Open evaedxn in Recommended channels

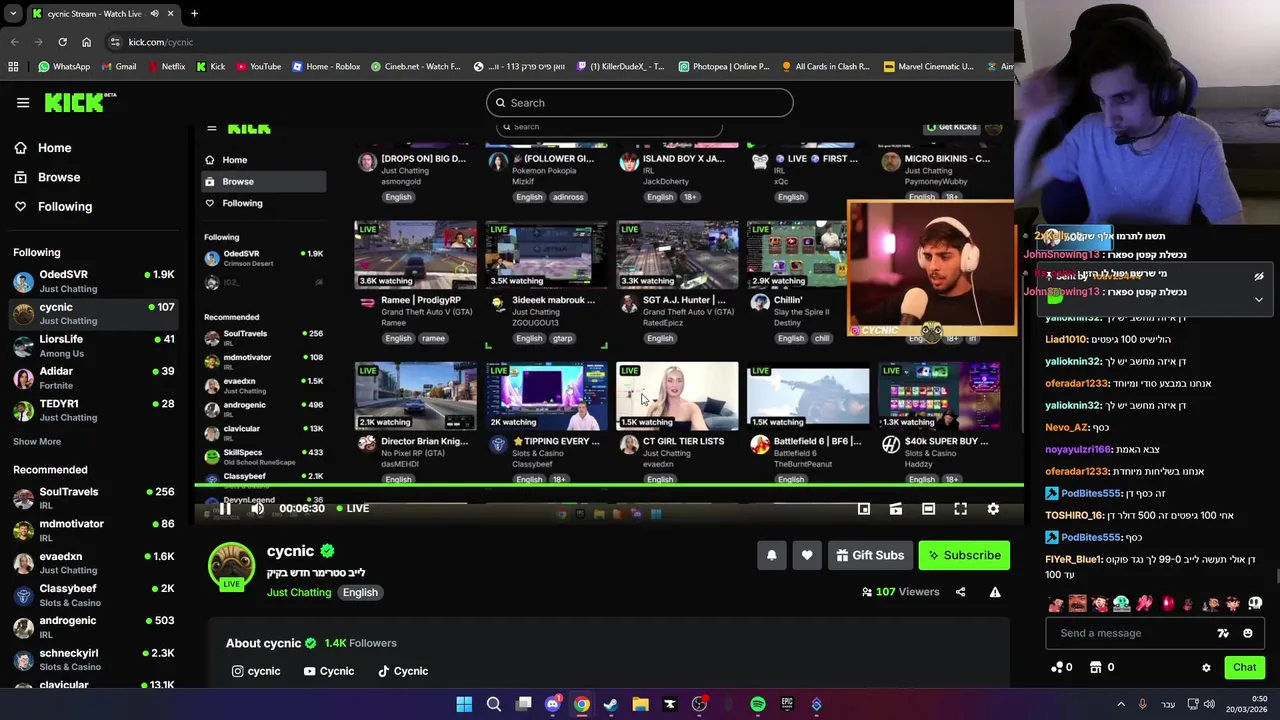[x=94, y=563]
